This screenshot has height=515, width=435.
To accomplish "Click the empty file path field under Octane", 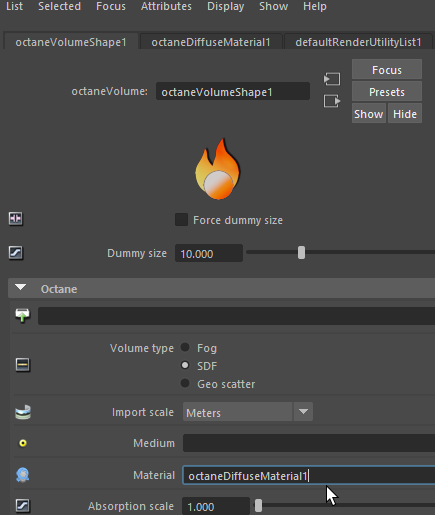I will tap(236, 316).
